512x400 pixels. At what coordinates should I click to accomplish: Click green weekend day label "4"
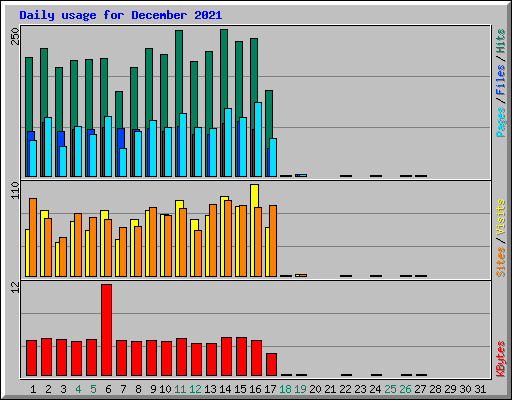[78, 389]
